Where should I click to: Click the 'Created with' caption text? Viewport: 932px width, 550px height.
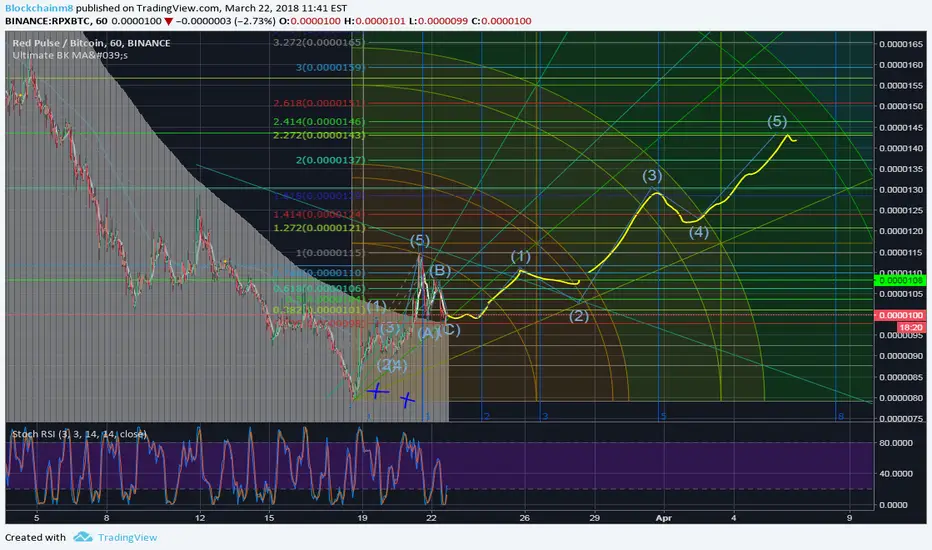(x=36, y=538)
